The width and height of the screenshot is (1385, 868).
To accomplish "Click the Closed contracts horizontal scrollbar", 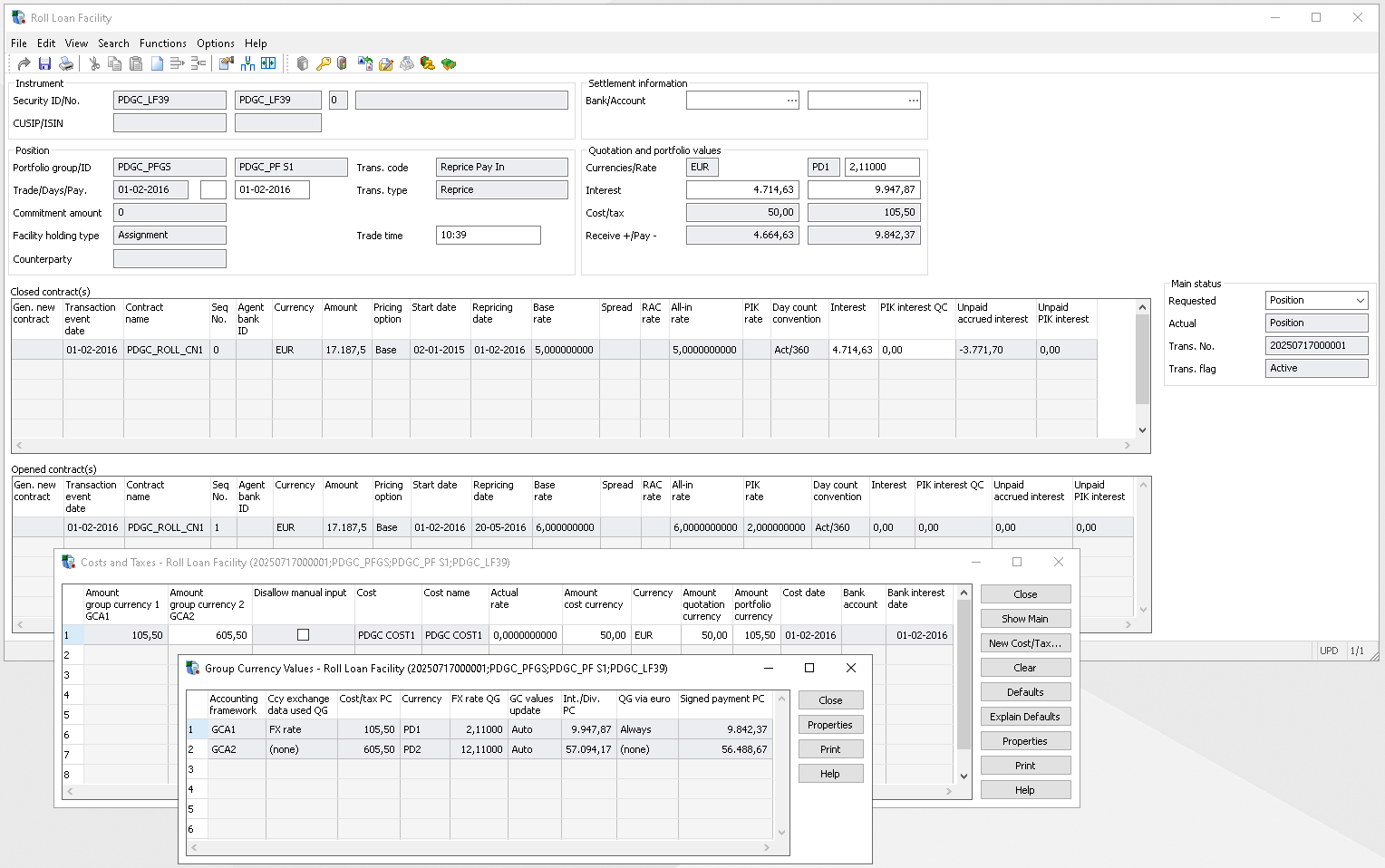I will pyautogui.click(x=571, y=445).
